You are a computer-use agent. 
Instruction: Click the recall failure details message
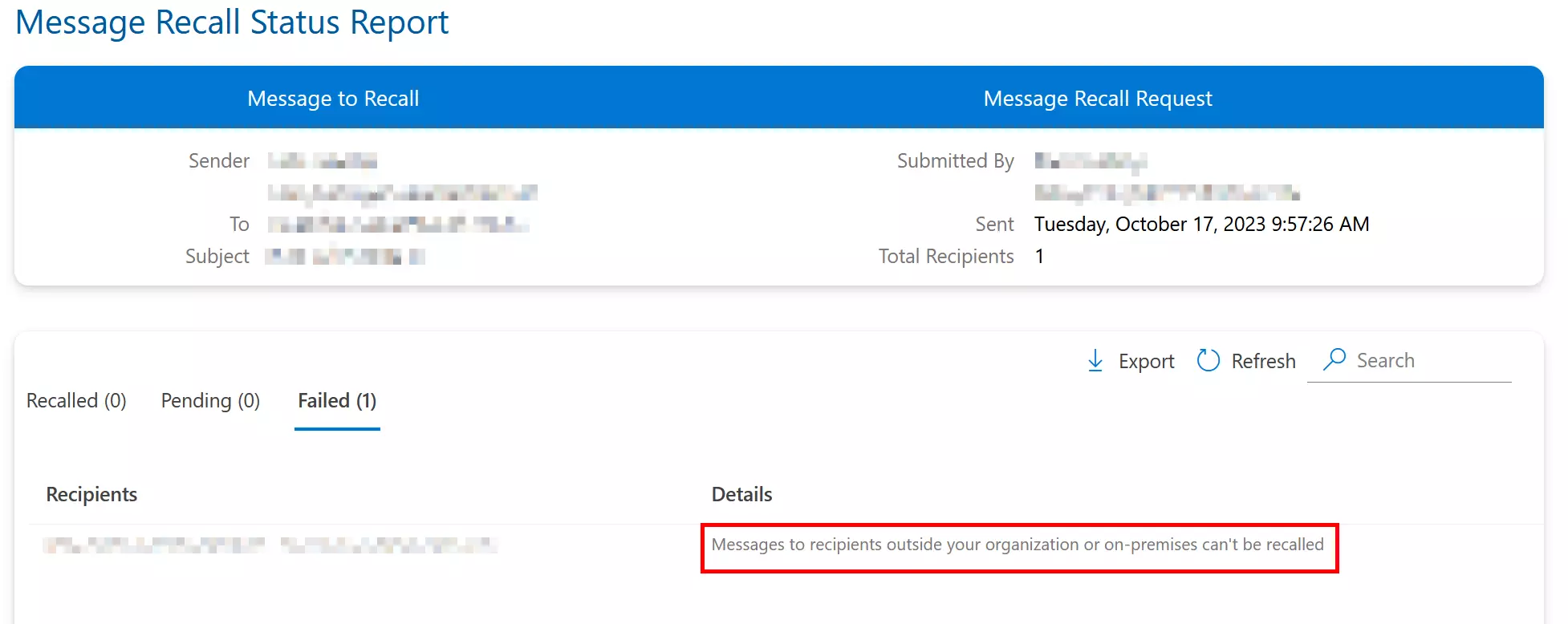(x=1017, y=545)
